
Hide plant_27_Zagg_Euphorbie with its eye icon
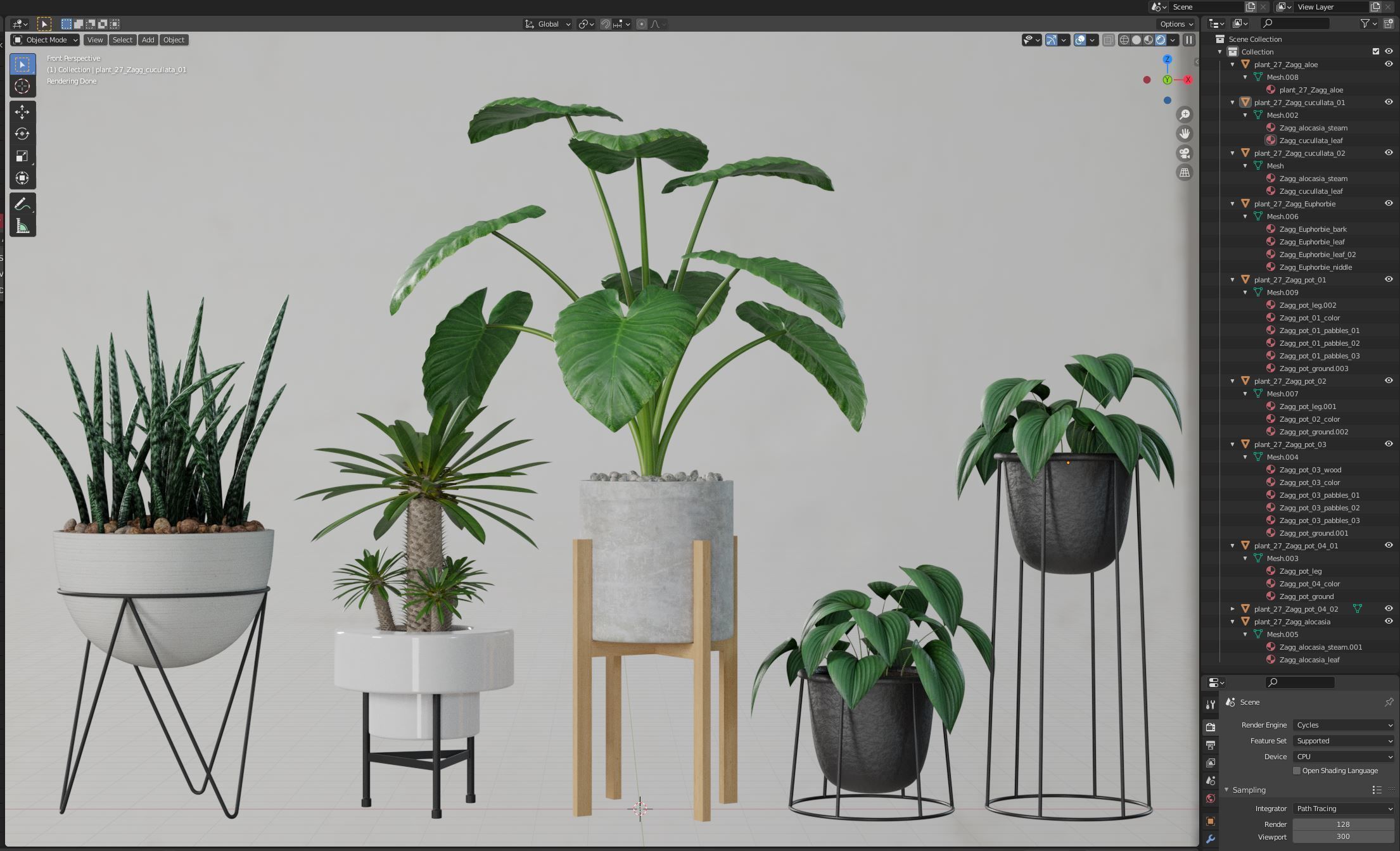click(1389, 203)
